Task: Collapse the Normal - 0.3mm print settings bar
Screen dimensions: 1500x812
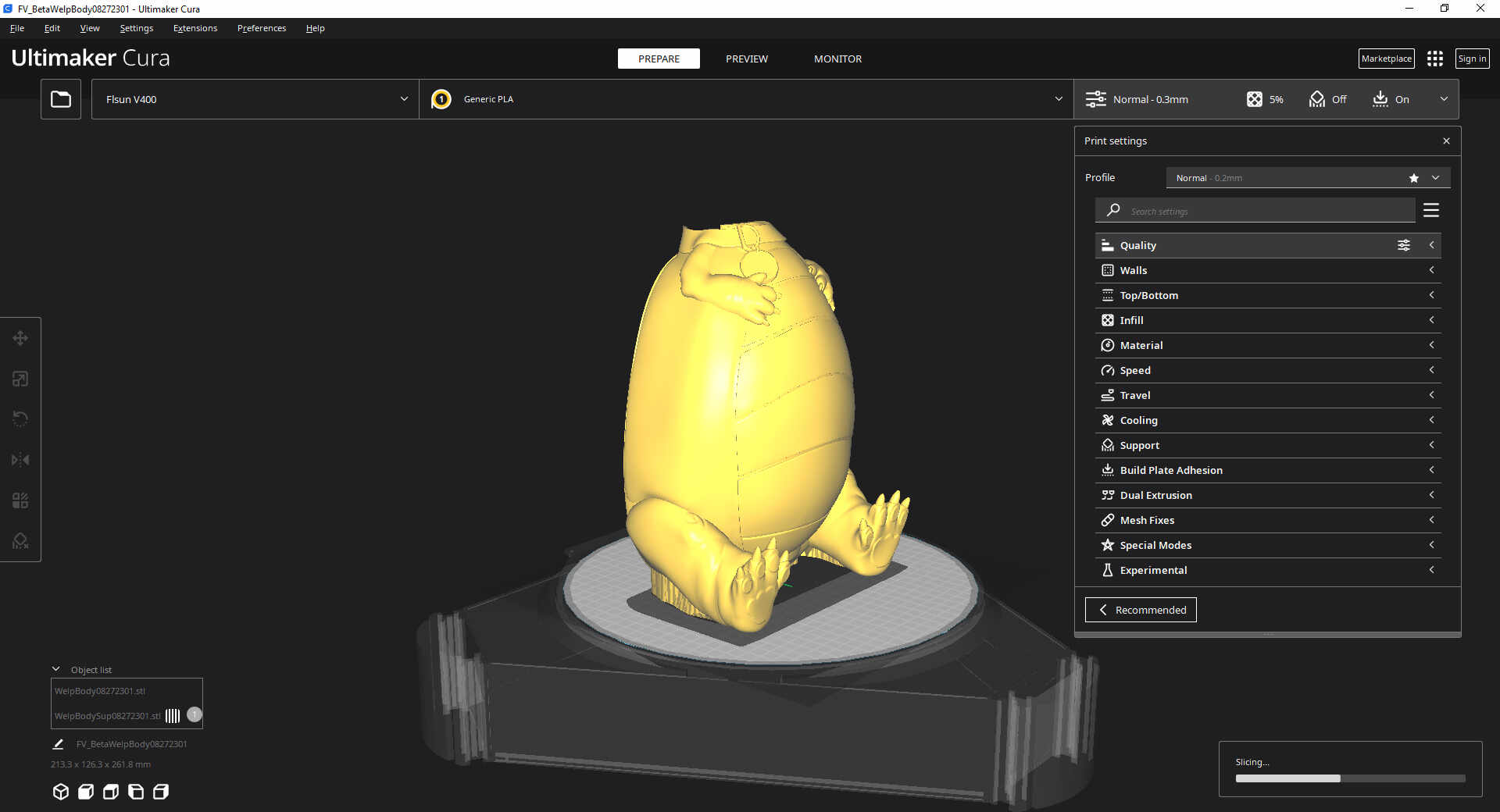Action: 1266,99
